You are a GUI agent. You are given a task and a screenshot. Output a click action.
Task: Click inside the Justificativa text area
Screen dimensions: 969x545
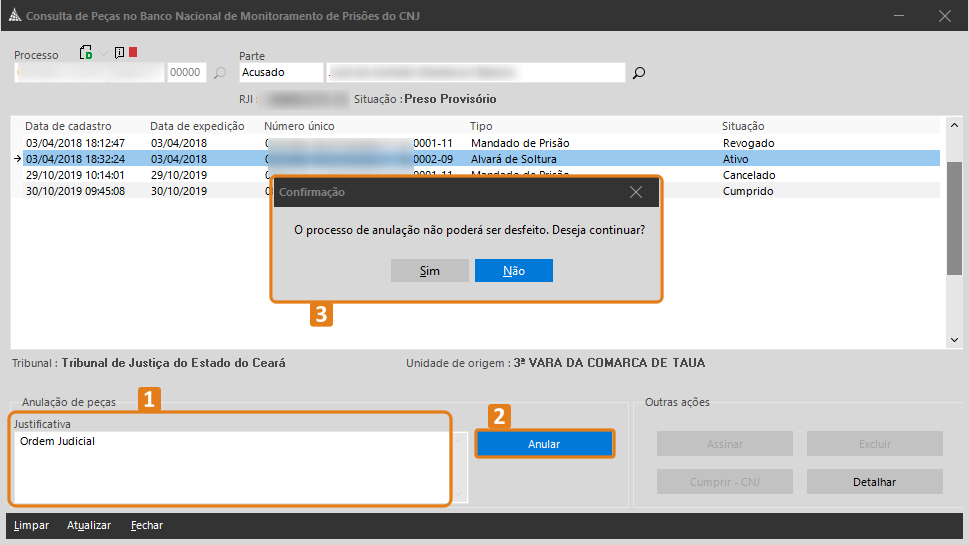[230, 468]
